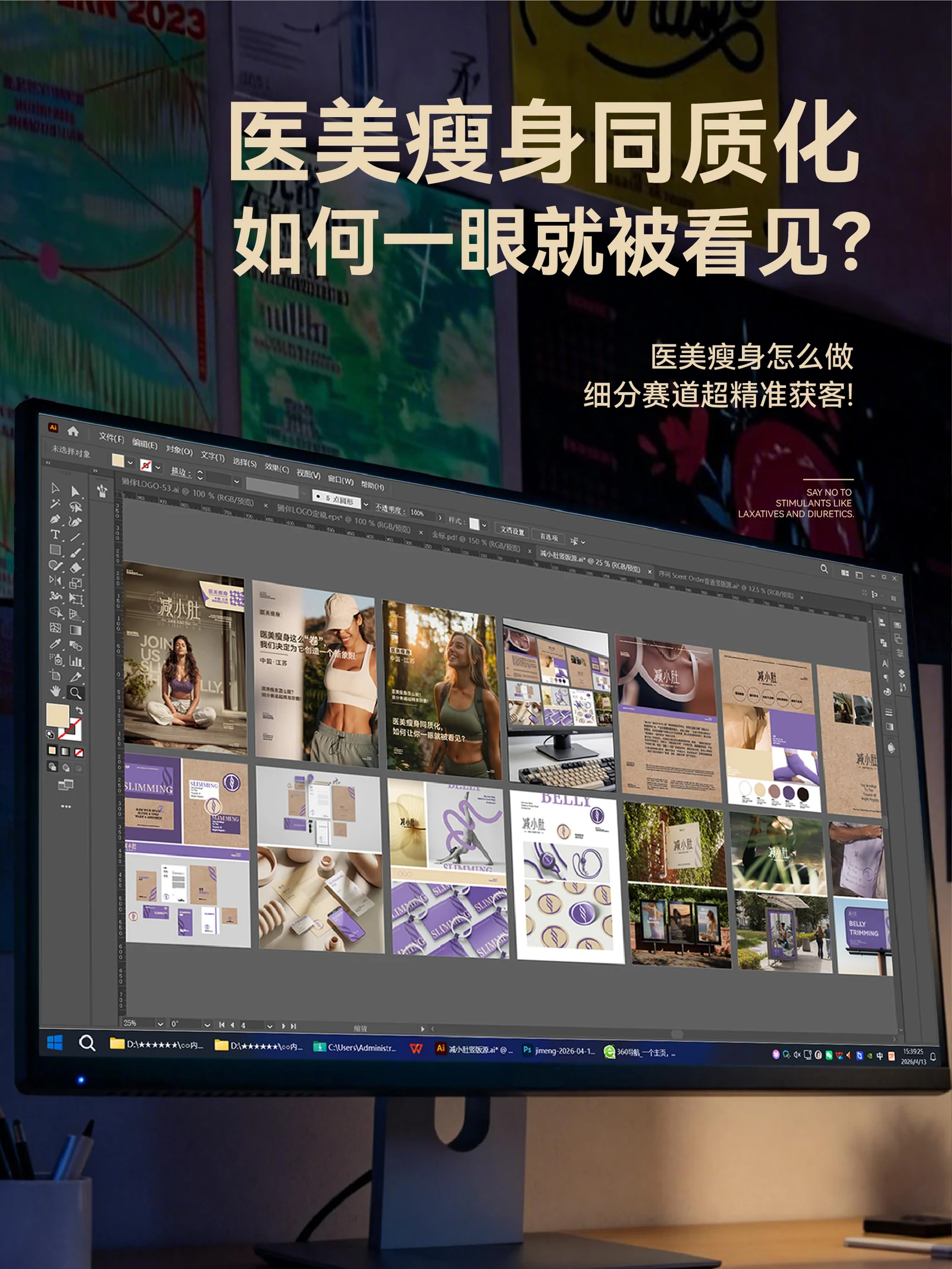Select the Reflect tool
The image size is (952, 1269).
tap(55, 580)
